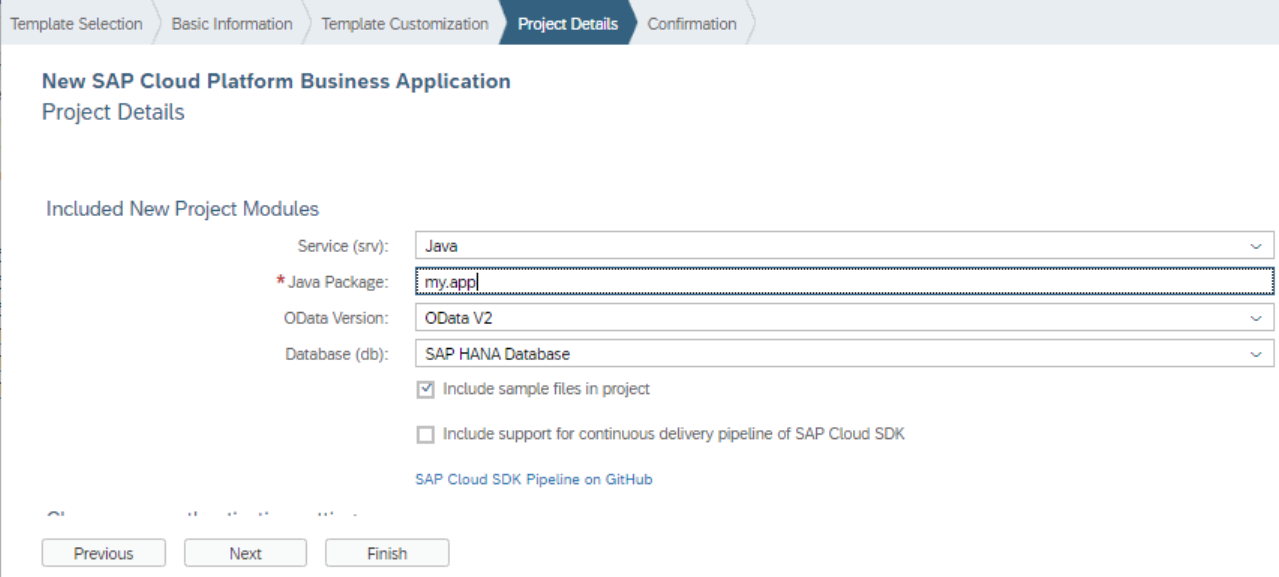Uncheck the Include sample files checkbox
This screenshot has width=1279, height=577.
coord(426,390)
